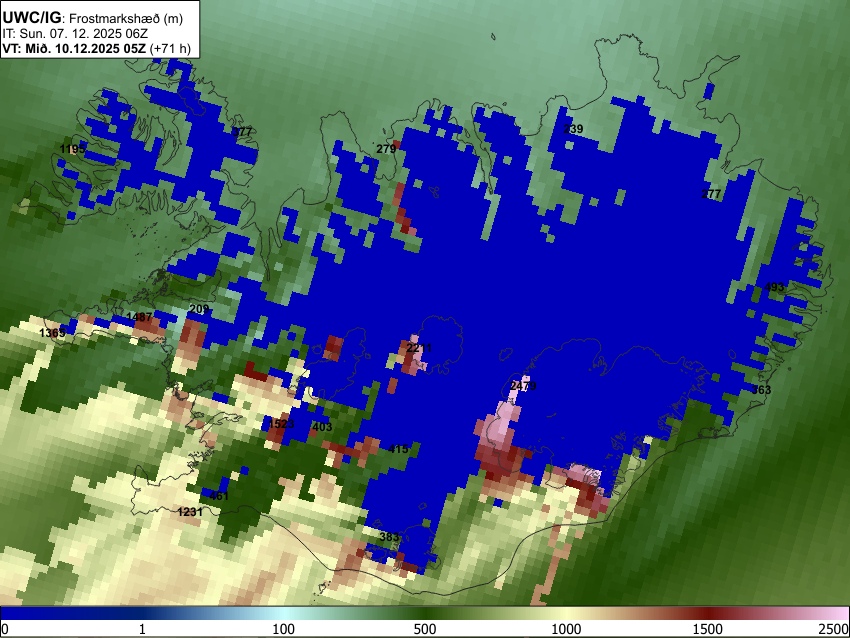Click the station value 277 on the map
This screenshot has height=638, width=850.
711,194
